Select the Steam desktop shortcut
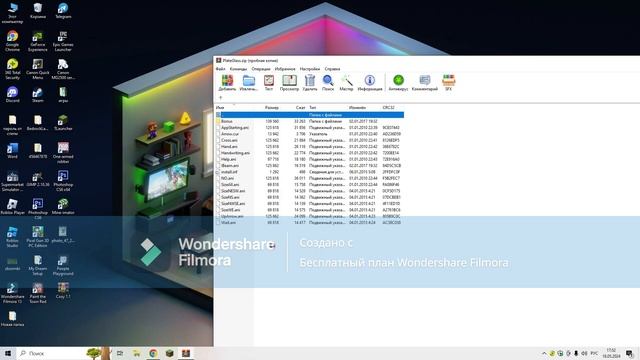 pos(38,94)
